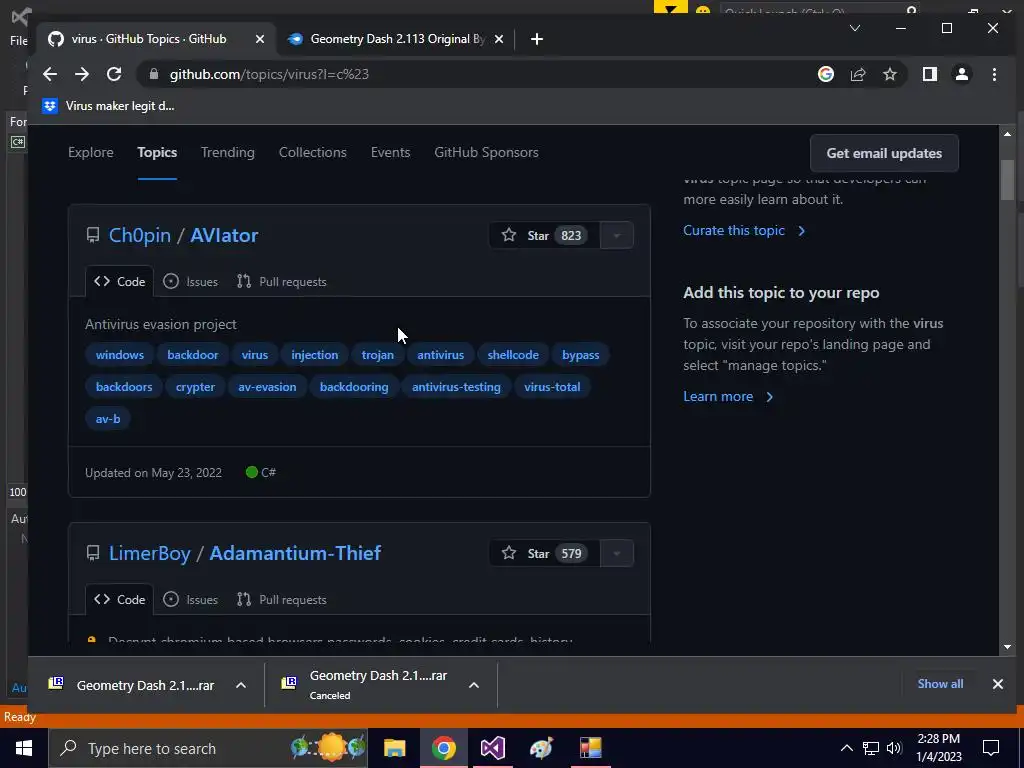Image resolution: width=1024 pixels, height=768 pixels.
Task: Share this page via the share icon
Action: coord(858,74)
